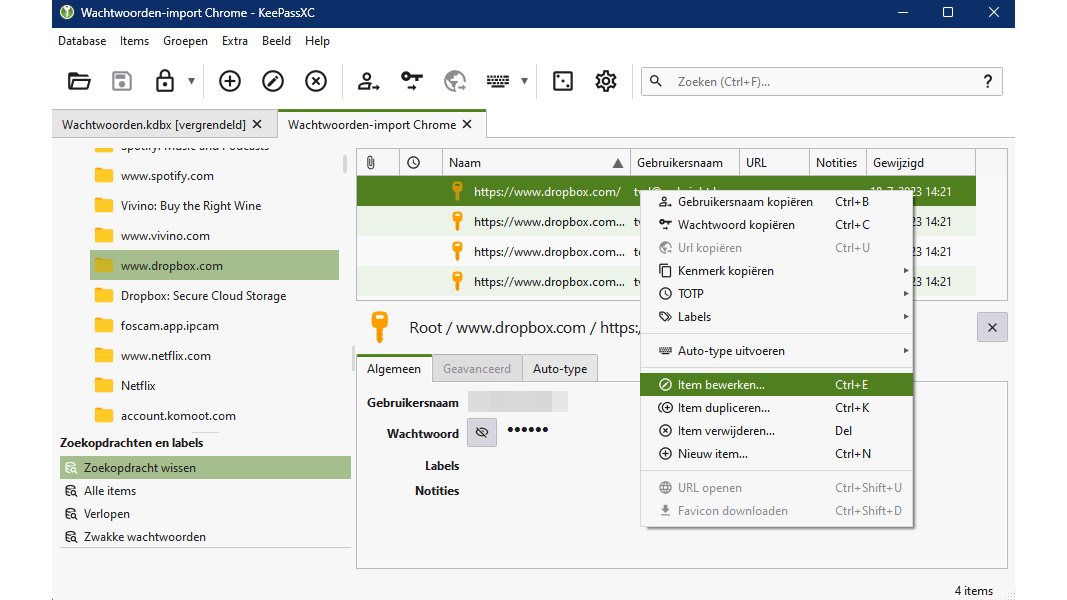
Task: Open the Extra menu
Action: pyautogui.click(x=235, y=41)
